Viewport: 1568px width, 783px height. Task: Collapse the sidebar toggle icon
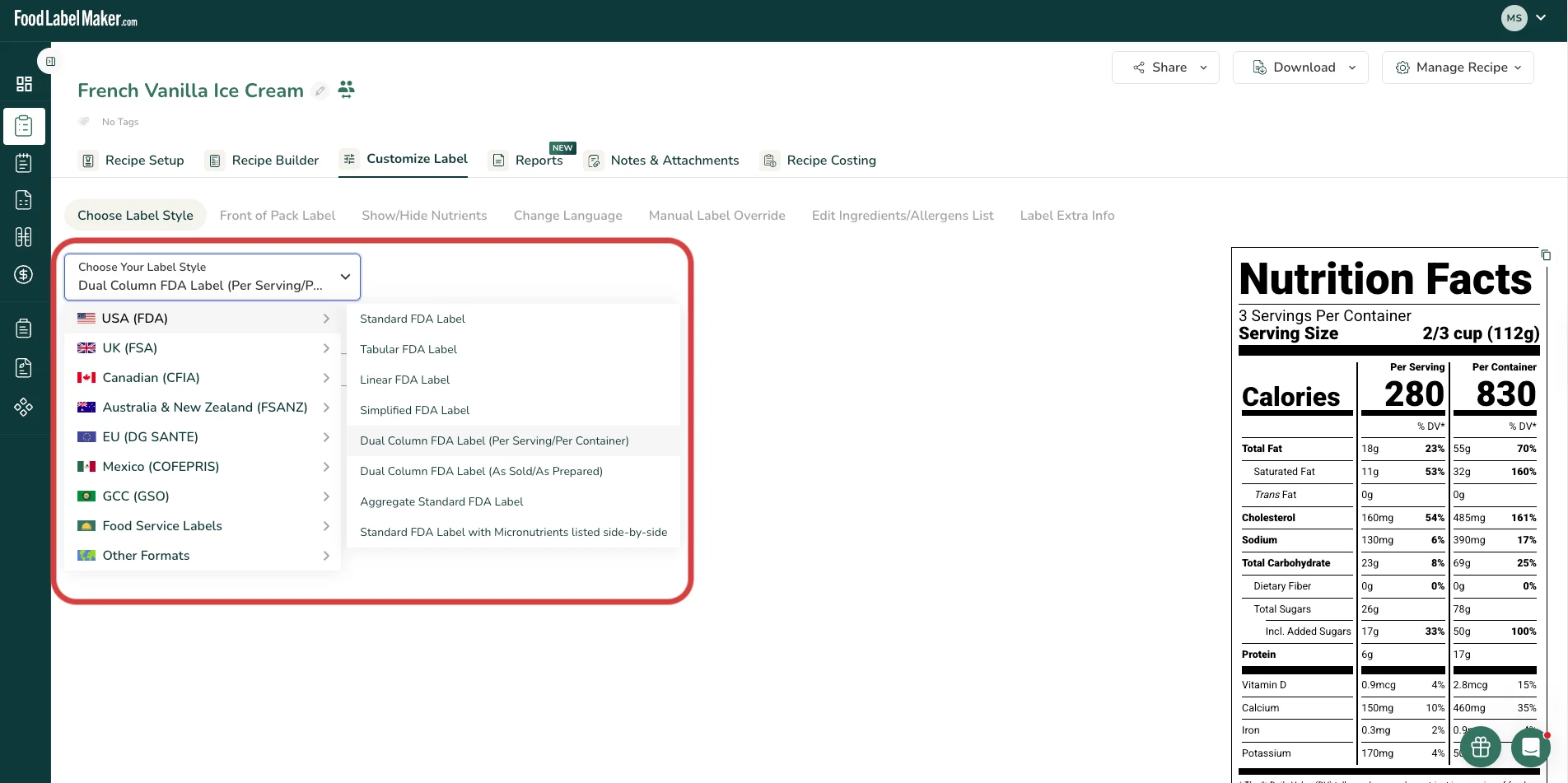[x=50, y=61]
